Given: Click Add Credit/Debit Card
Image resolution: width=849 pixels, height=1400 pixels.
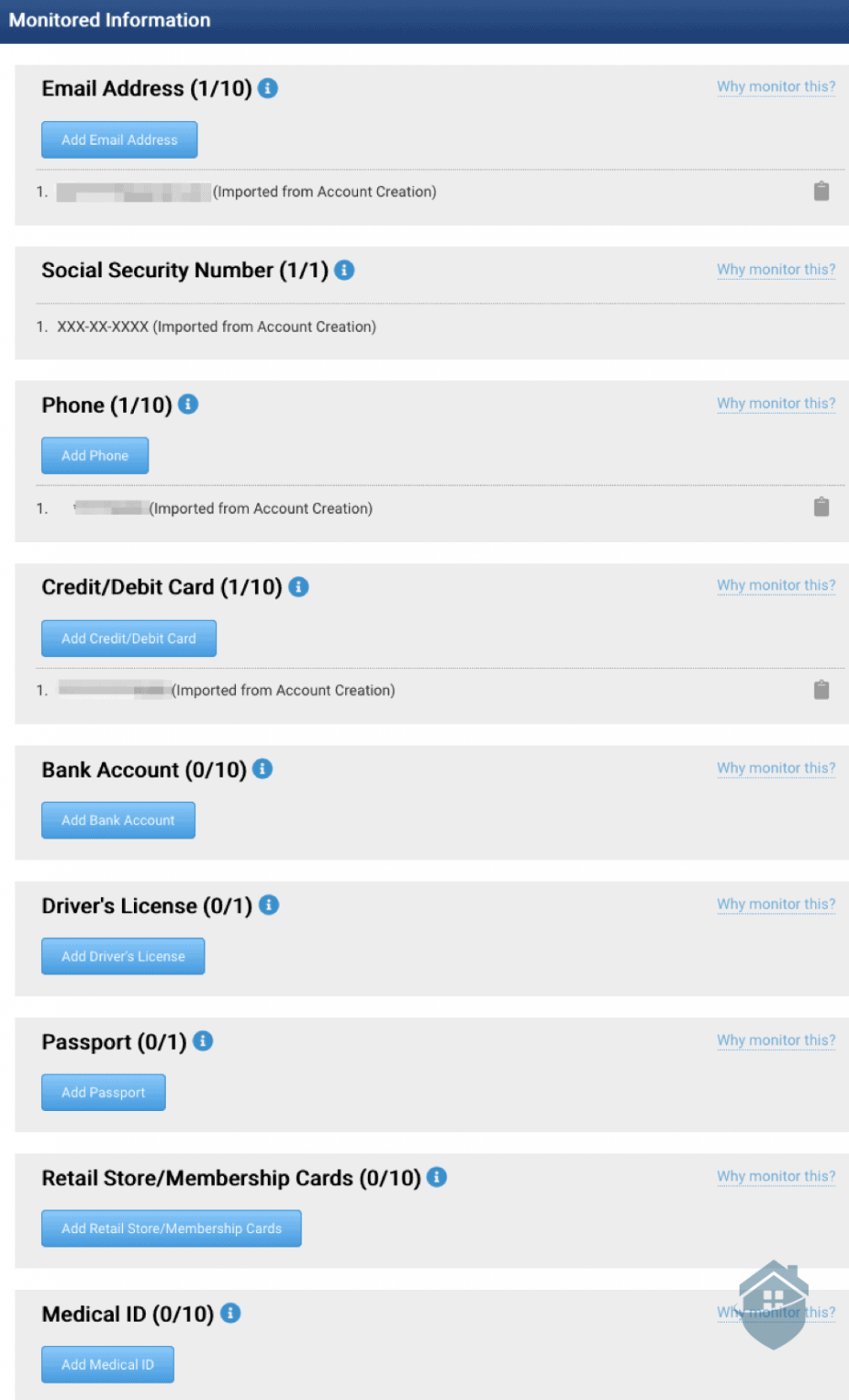Looking at the screenshot, I should 128,638.
